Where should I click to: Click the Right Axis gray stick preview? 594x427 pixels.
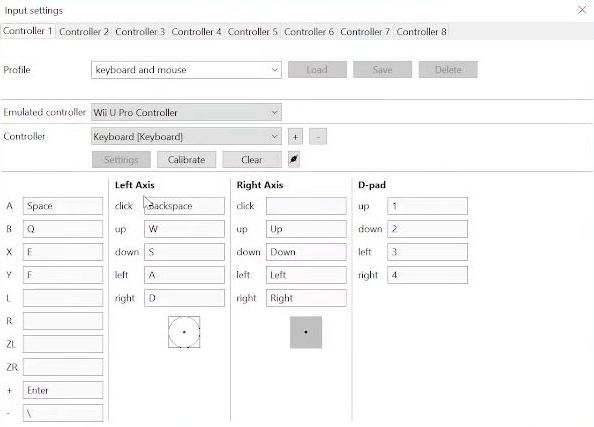[x=306, y=332]
